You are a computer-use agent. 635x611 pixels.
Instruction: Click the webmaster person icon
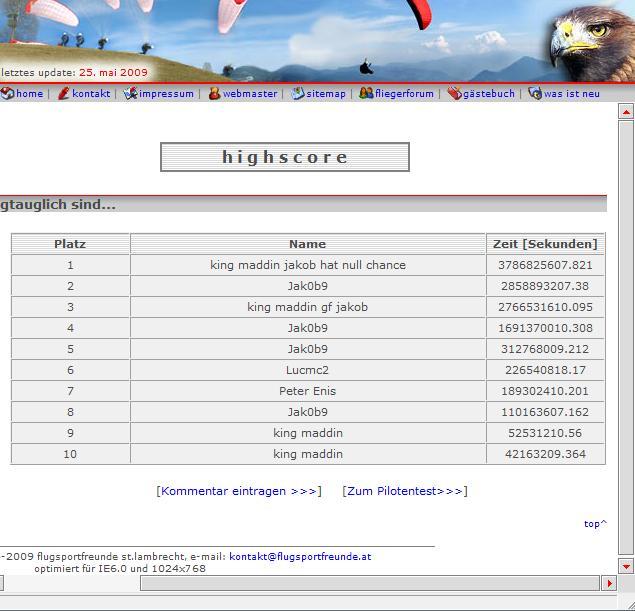pyautogui.click(x=214, y=93)
